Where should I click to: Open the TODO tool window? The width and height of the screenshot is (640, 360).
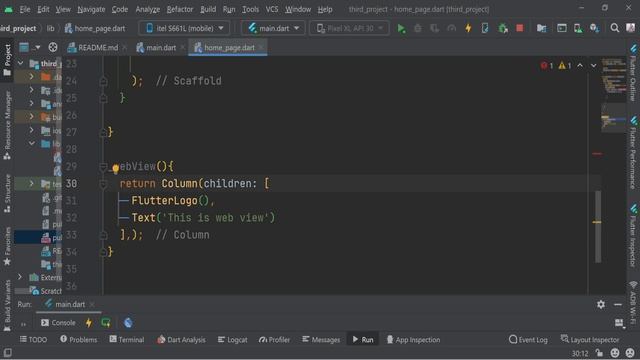33,340
